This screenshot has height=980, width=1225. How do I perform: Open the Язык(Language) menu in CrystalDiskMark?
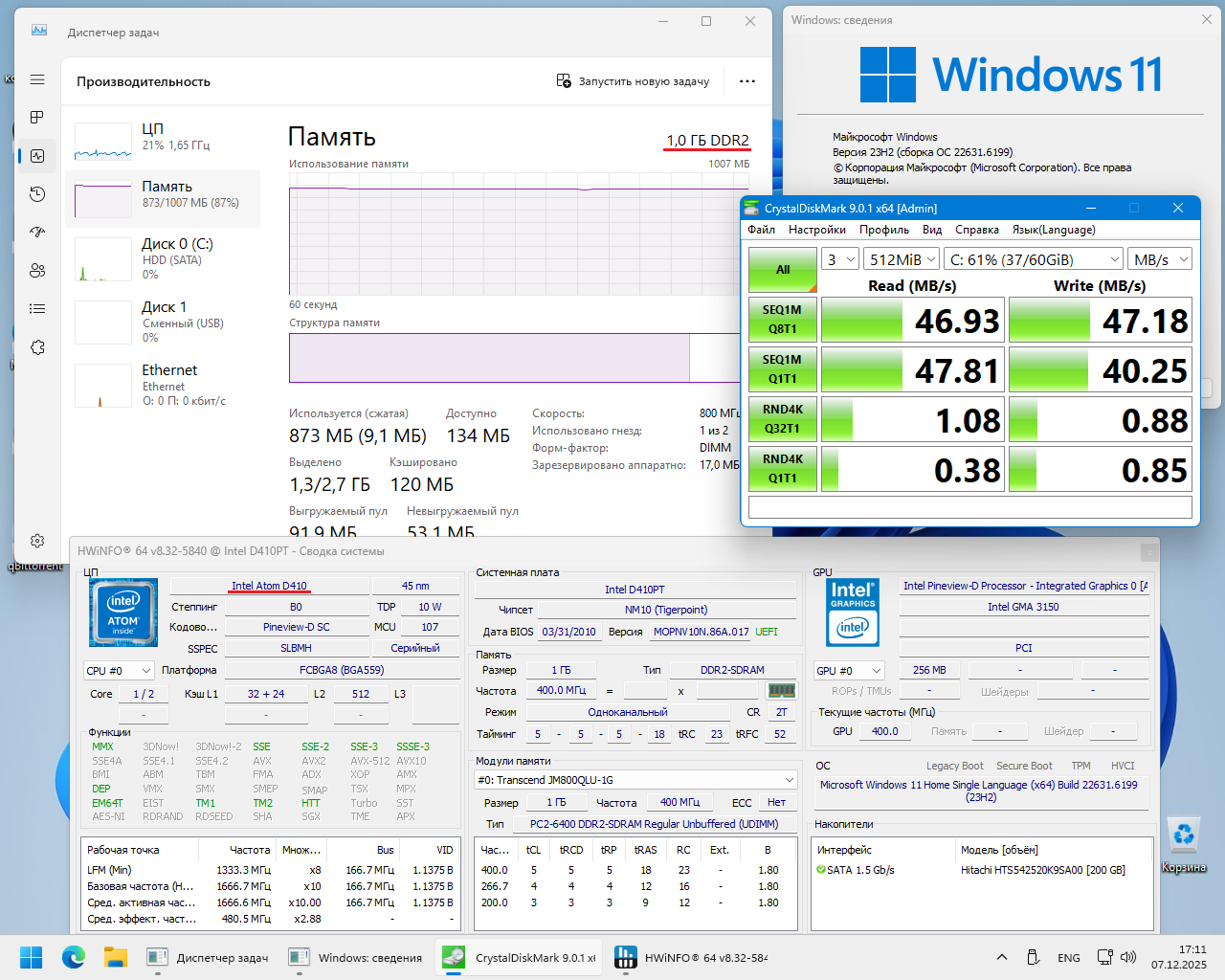pyautogui.click(x=1054, y=230)
